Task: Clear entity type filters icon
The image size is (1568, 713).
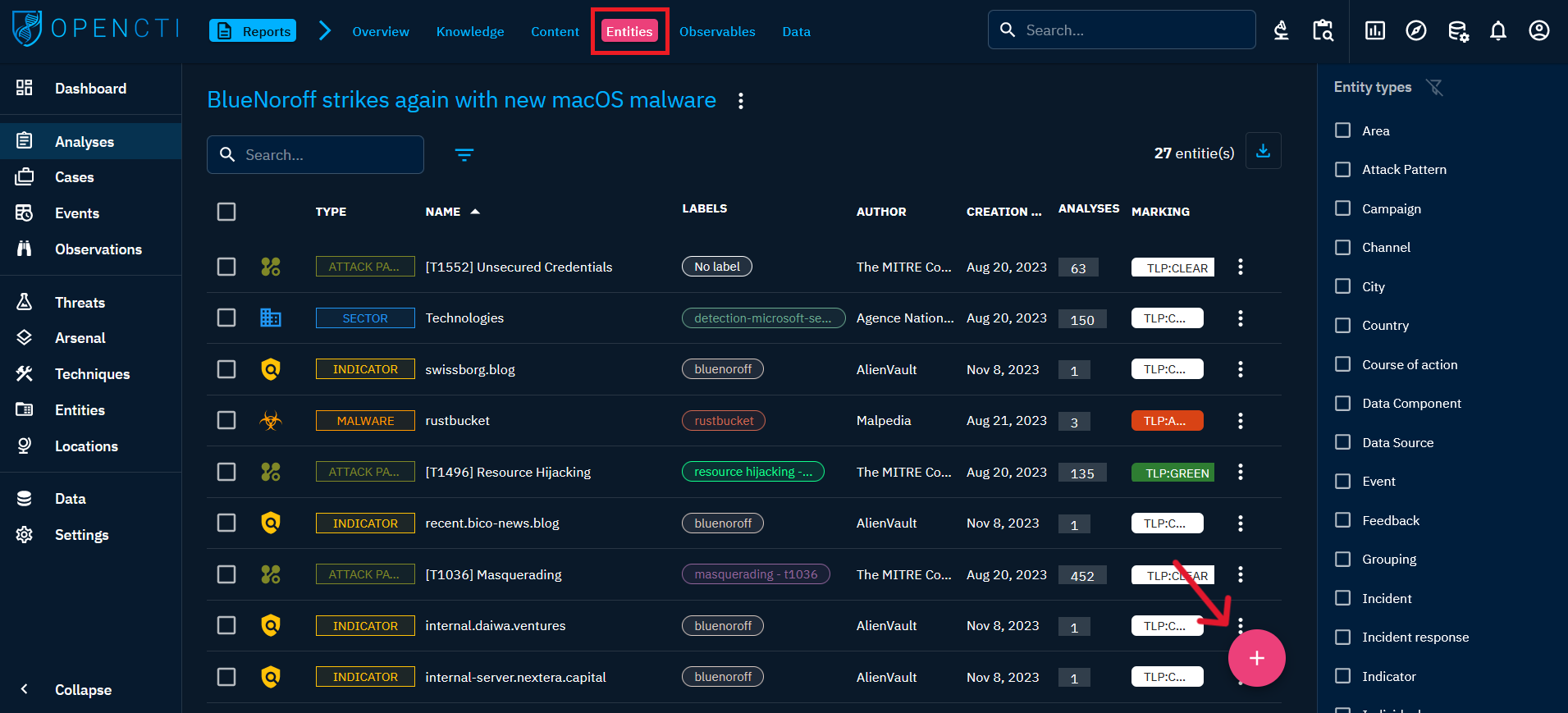Action: coord(1434,87)
